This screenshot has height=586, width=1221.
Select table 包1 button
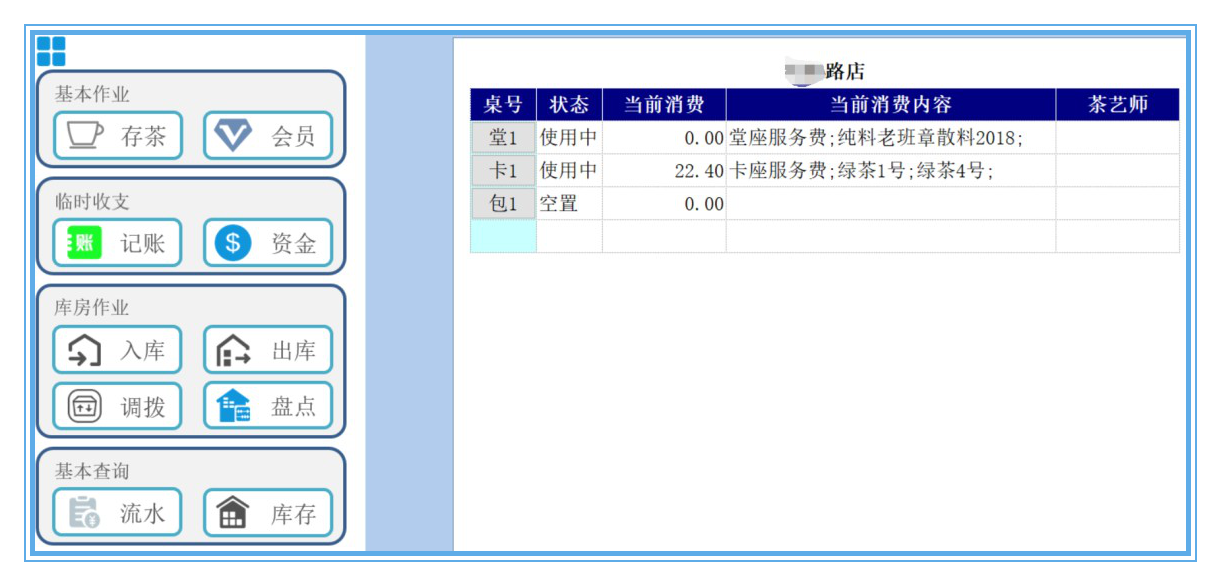[x=504, y=204]
